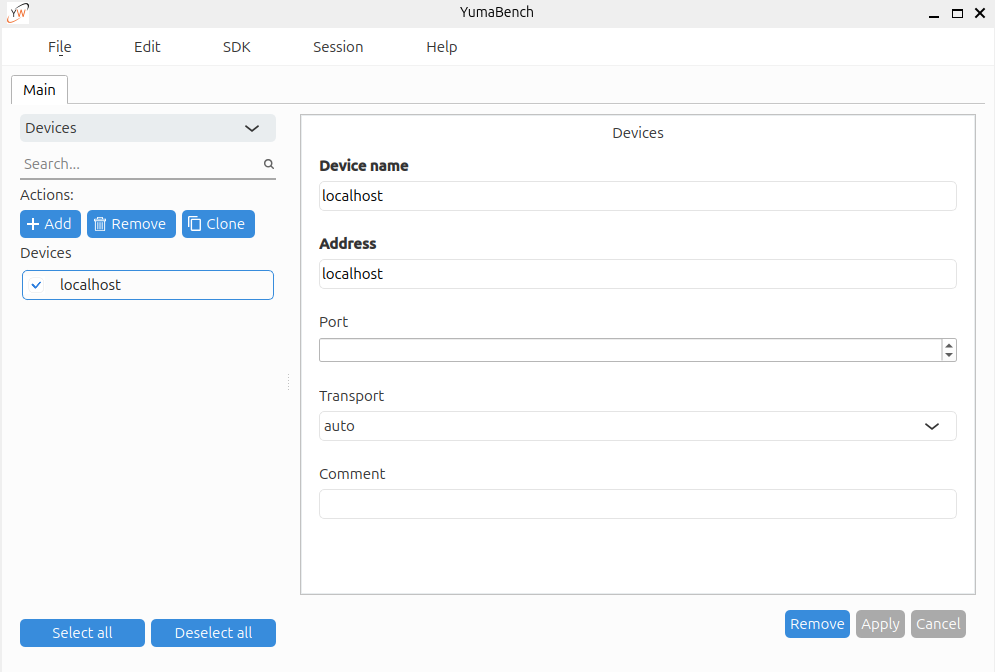This screenshot has width=995, height=672.
Task: Increase the Port value with up arrow
Action: pos(949,345)
